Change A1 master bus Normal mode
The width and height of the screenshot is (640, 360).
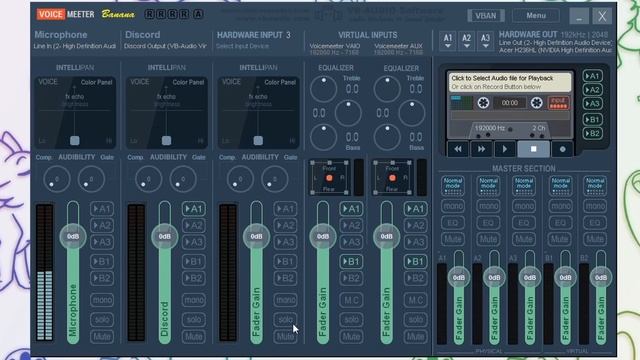[453, 185]
